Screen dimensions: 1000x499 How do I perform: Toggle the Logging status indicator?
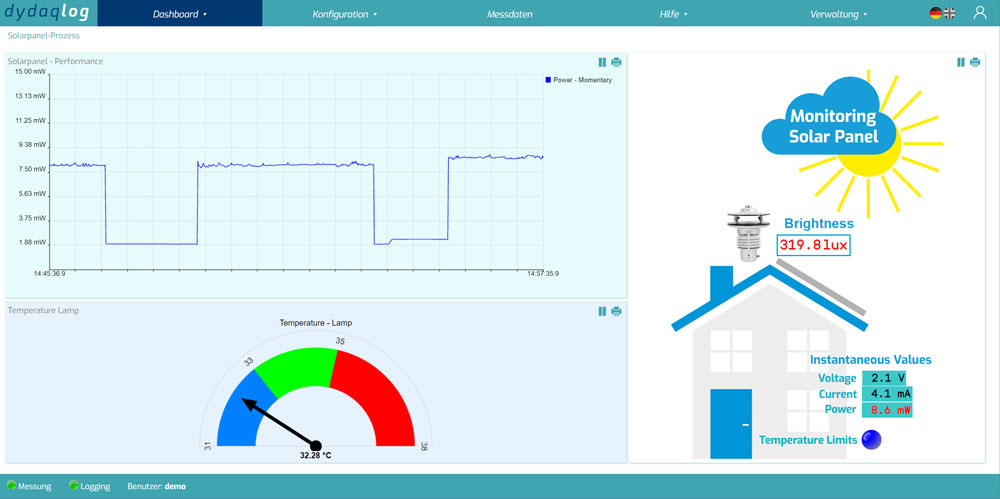pos(74,486)
